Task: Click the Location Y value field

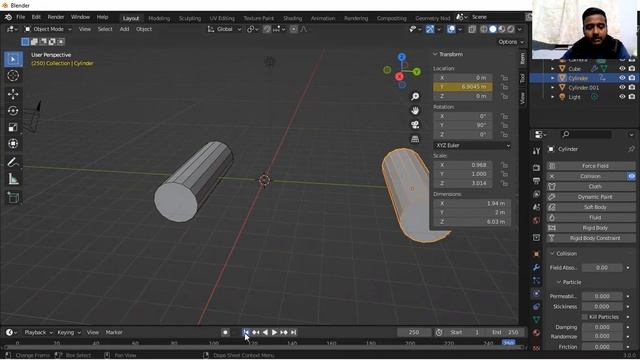Action: click(x=463, y=87)
